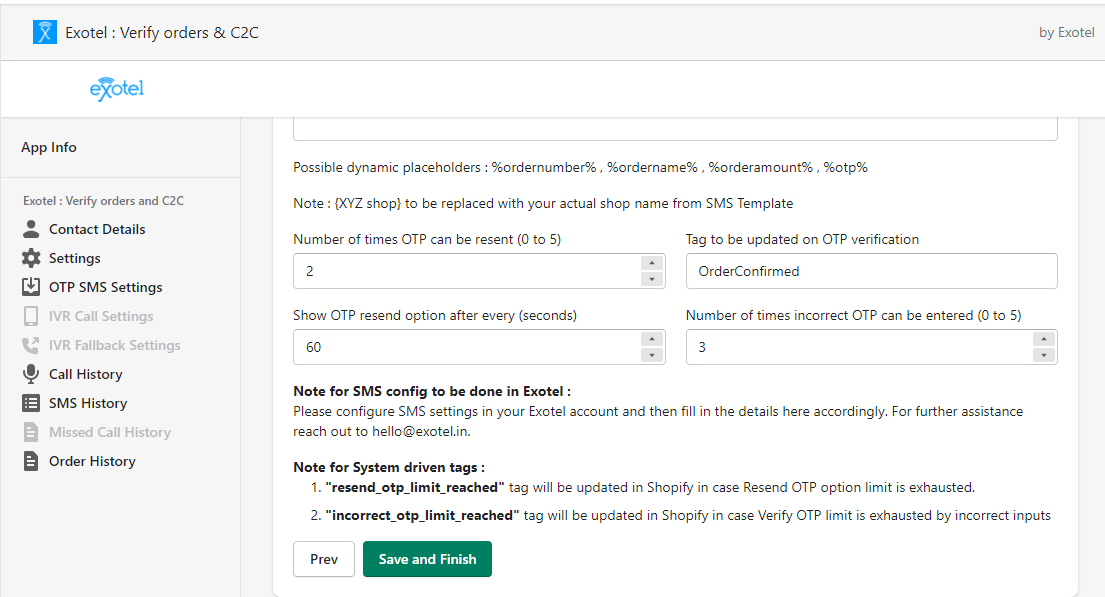The width and height of the screenshot is (1105, 597).
Task: Click the 'by Exotel' text
Action: [x=1066, y=32]
